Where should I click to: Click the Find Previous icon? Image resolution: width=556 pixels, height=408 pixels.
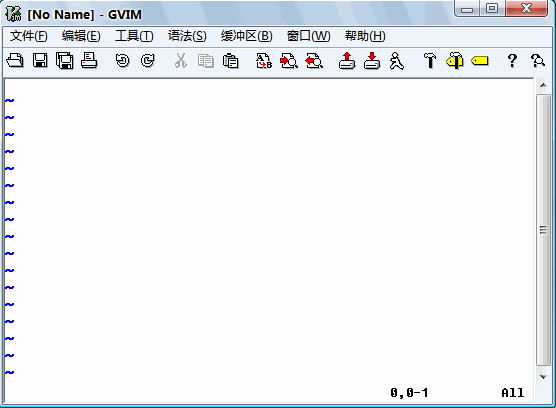[x=314, y=61]
